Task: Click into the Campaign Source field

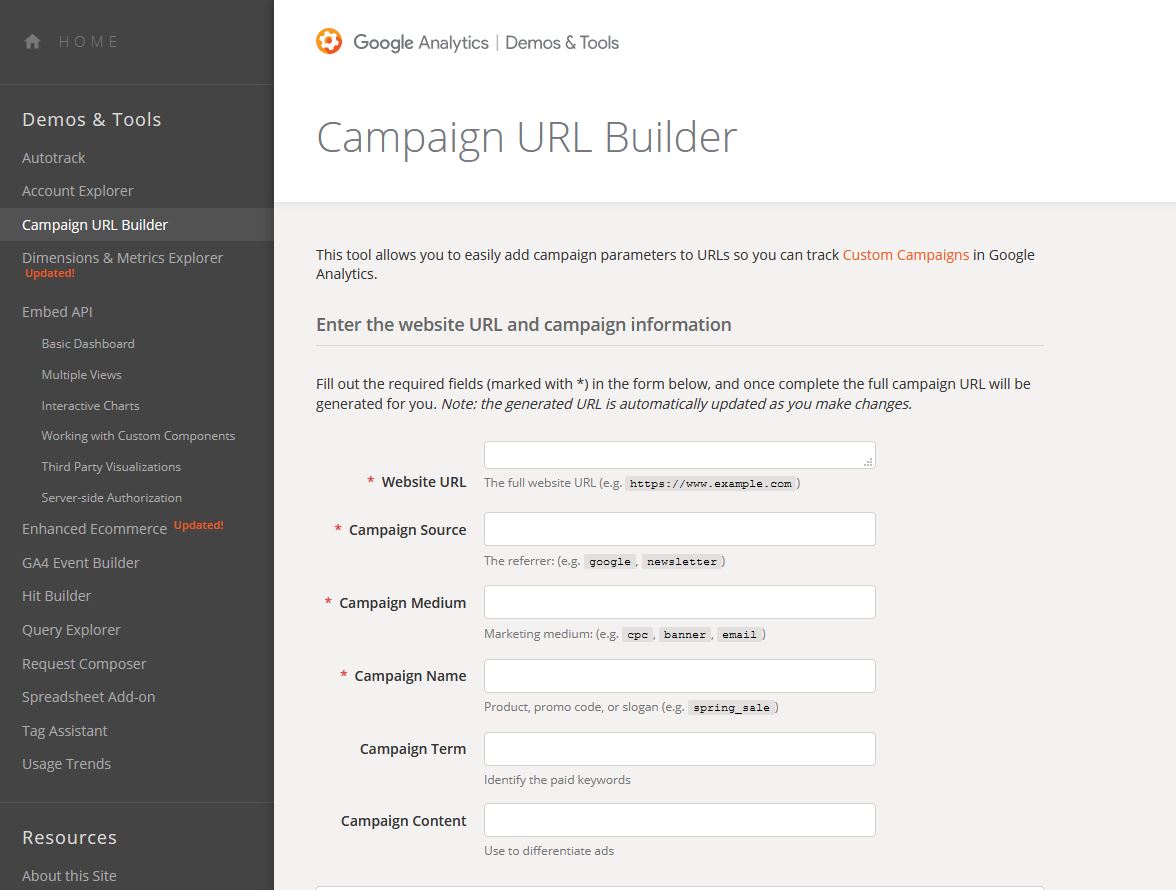Action: point(679,529)
